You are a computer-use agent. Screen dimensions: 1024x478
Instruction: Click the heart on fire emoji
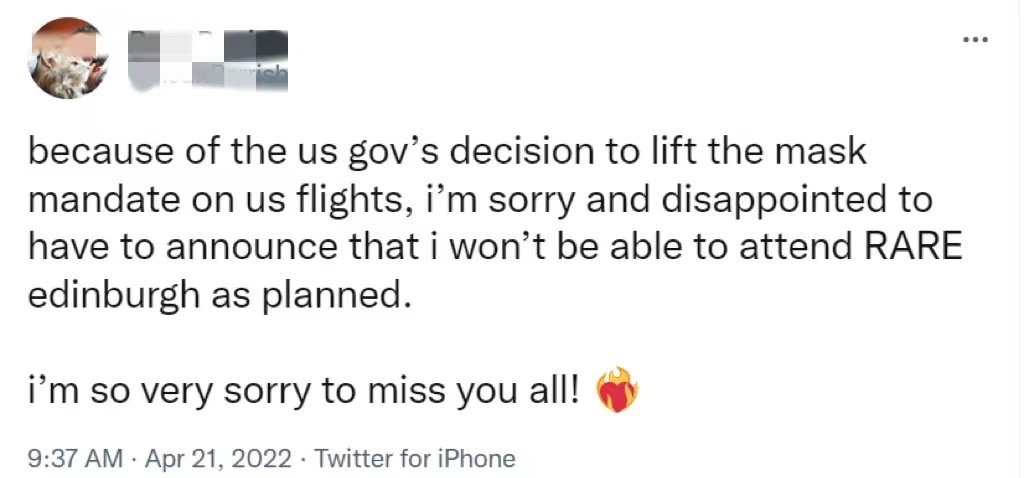coord(616,390)
